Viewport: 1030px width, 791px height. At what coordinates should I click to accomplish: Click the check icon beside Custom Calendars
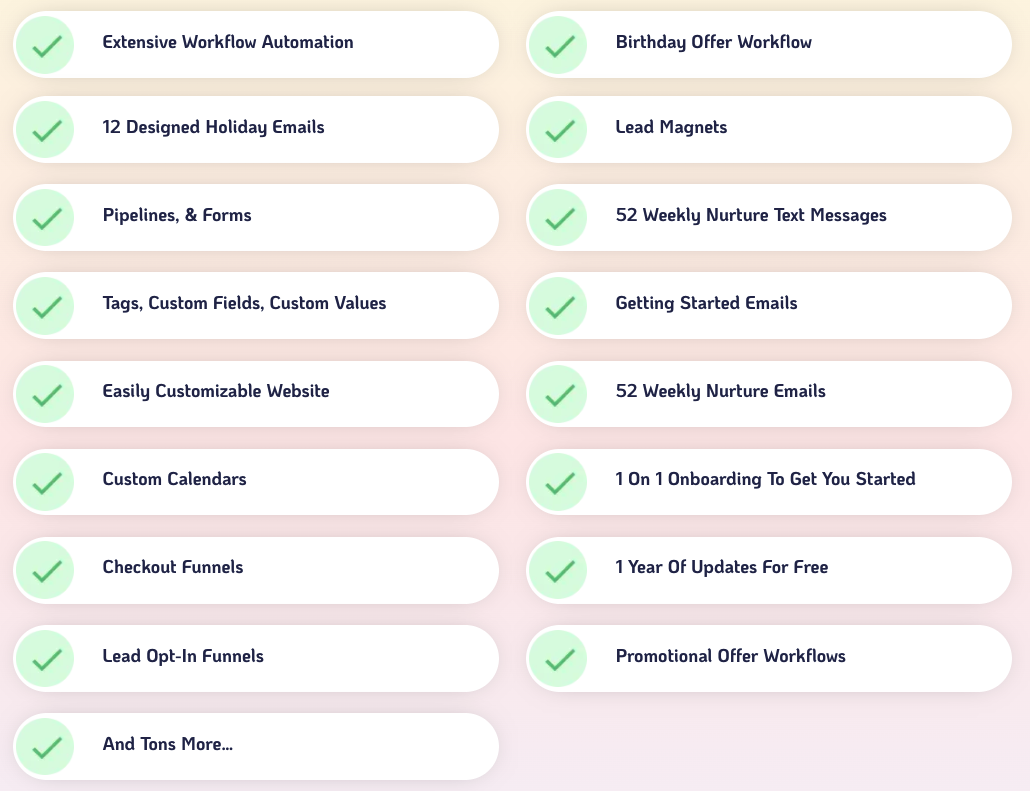coord(46,481)
